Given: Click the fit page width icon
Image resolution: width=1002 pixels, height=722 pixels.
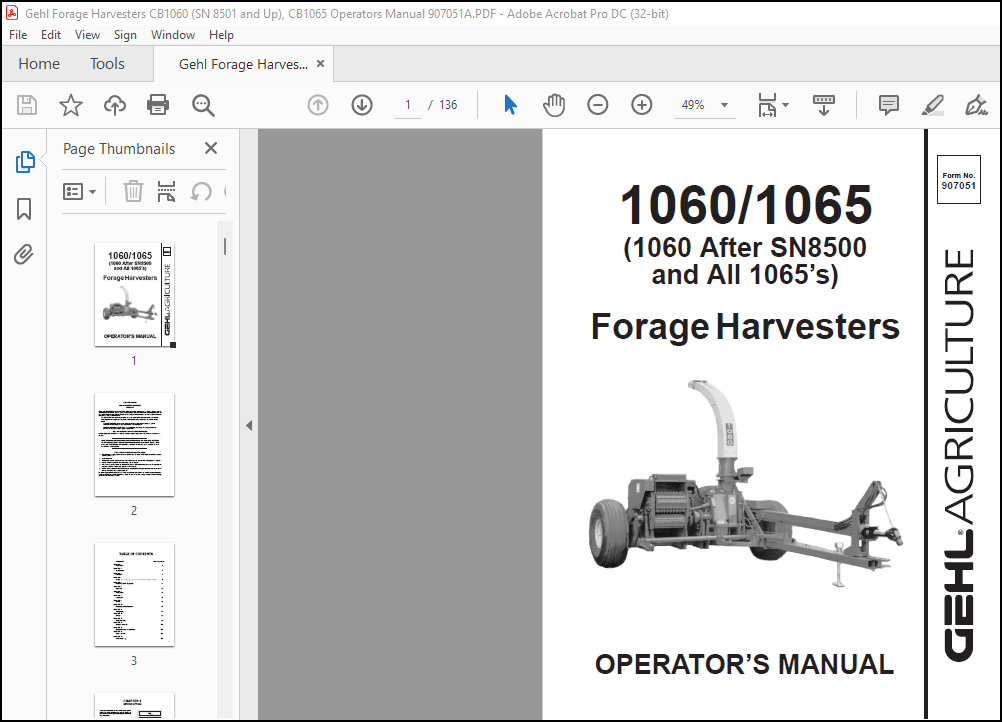Looking at the screenshot, I should point(767,105).
